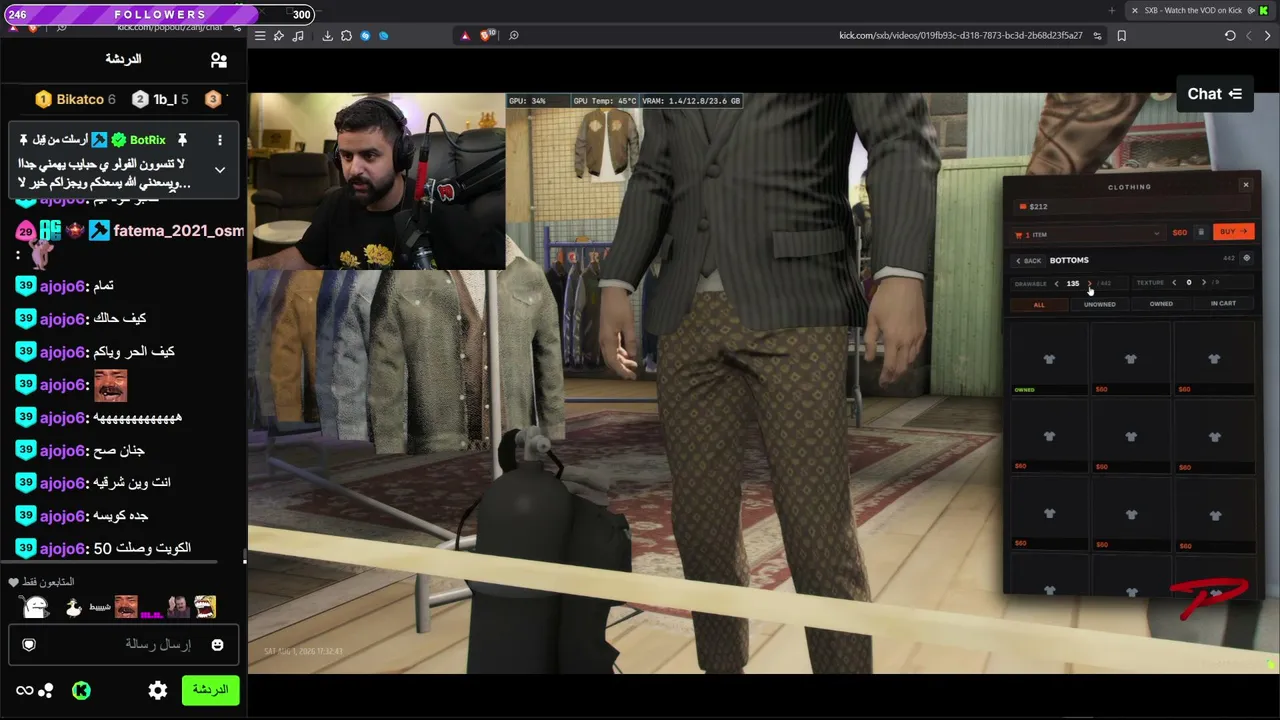Screen dimensions: 1280x720
Task: Empty the cart with the trash icon
Action: click(x=1201, y=233)
